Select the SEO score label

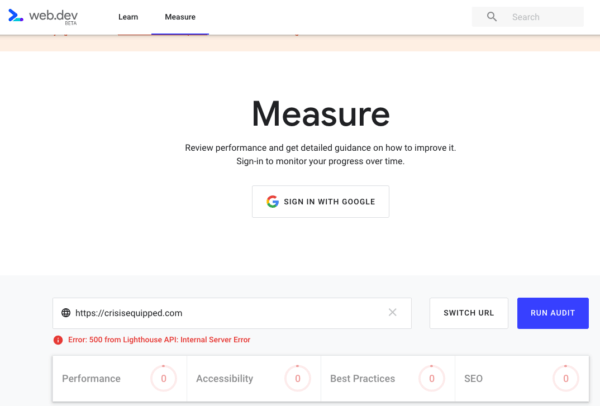coord(473,378)
